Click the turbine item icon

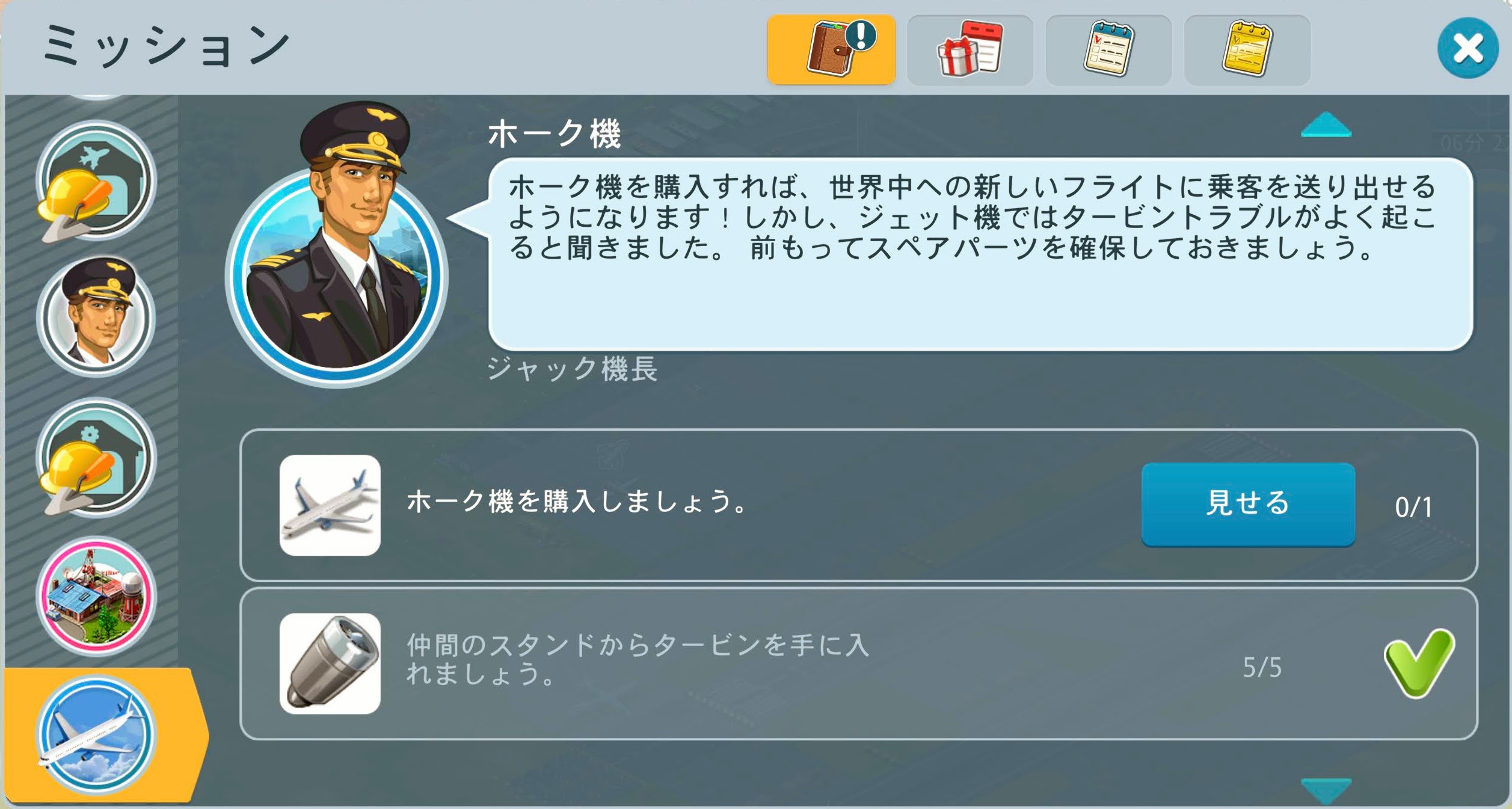(x=330, y=663)
